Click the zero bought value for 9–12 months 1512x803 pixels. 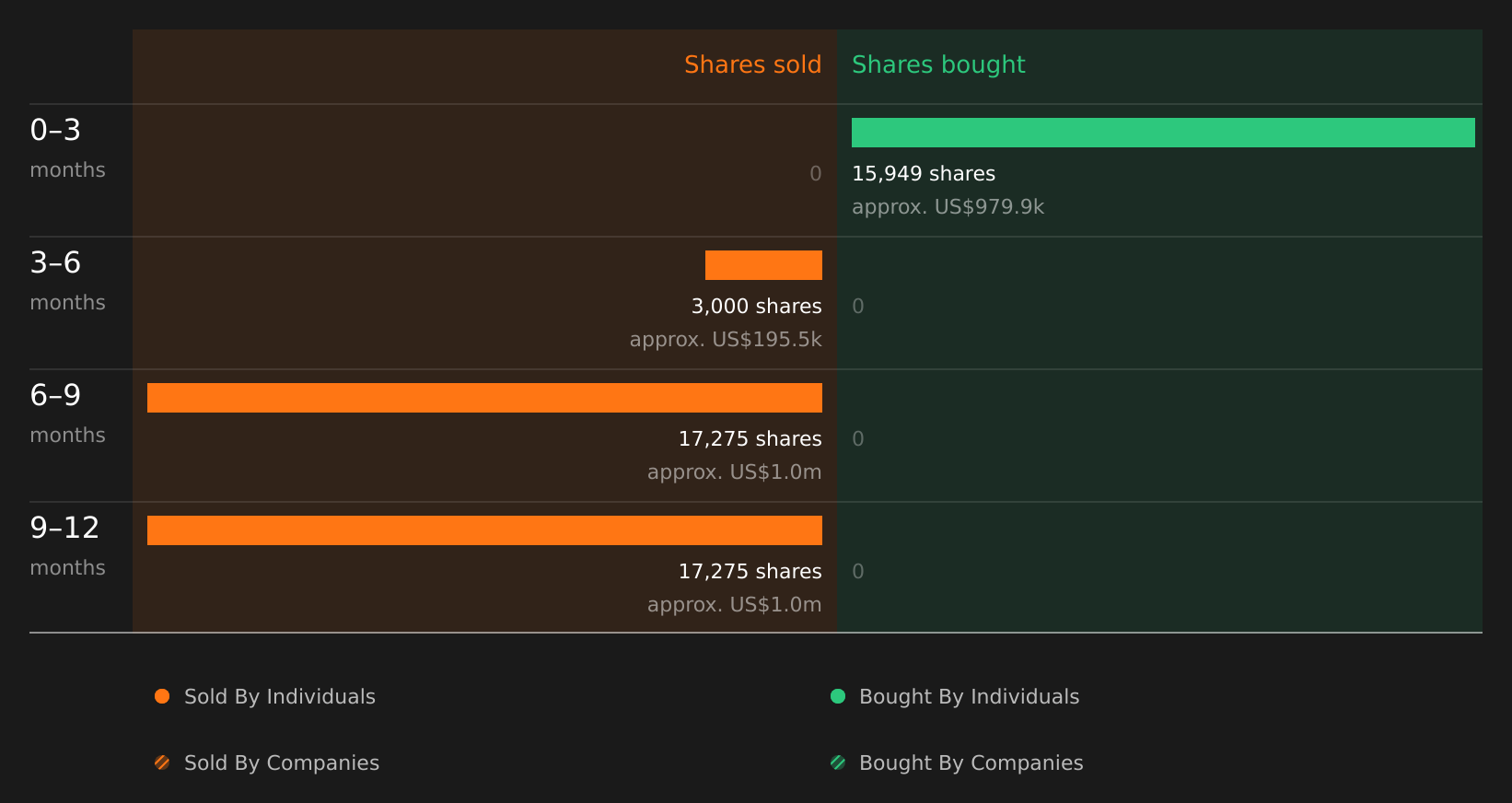point(858,572)
